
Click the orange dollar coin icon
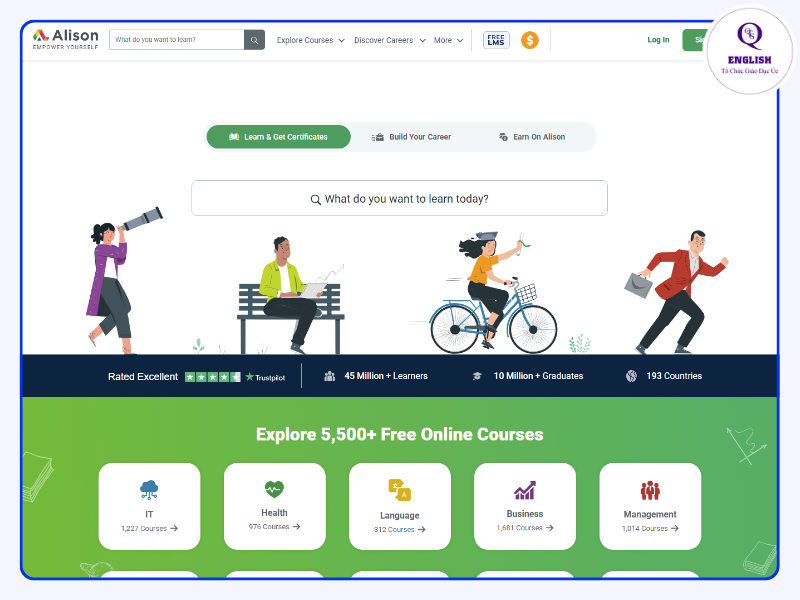(530, 40)
